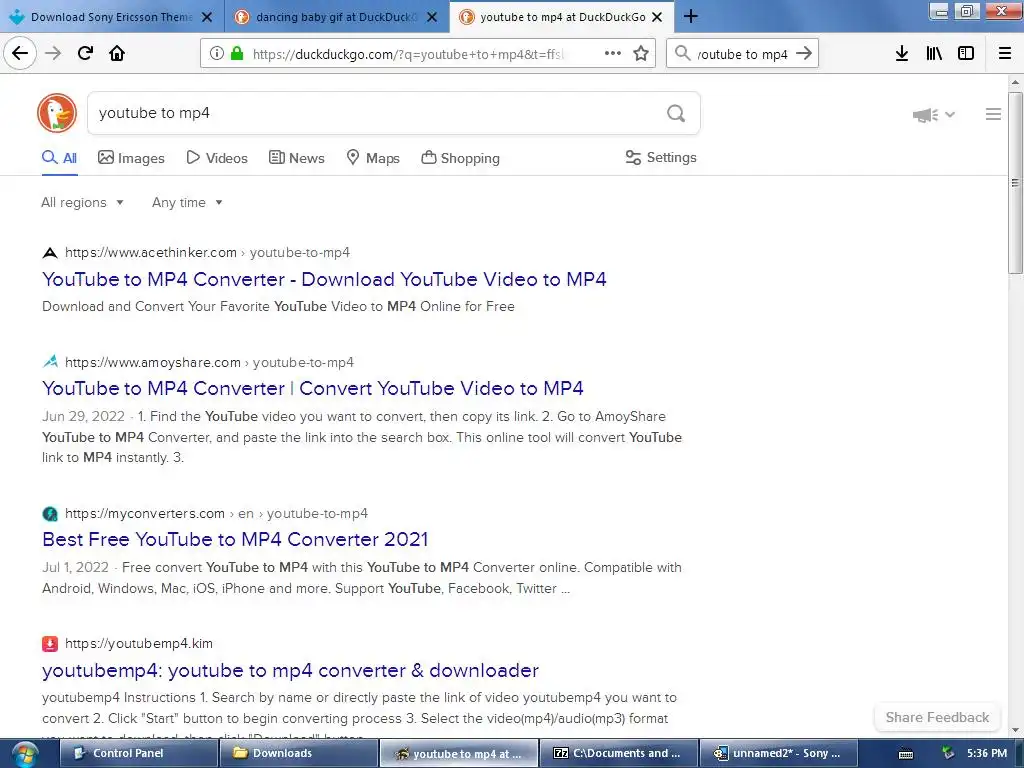Image resolution: width=1024 pixels, height=768 pixels.
Task: Open the Downloads arrow in the toolbar
Action: coord(901,54)
